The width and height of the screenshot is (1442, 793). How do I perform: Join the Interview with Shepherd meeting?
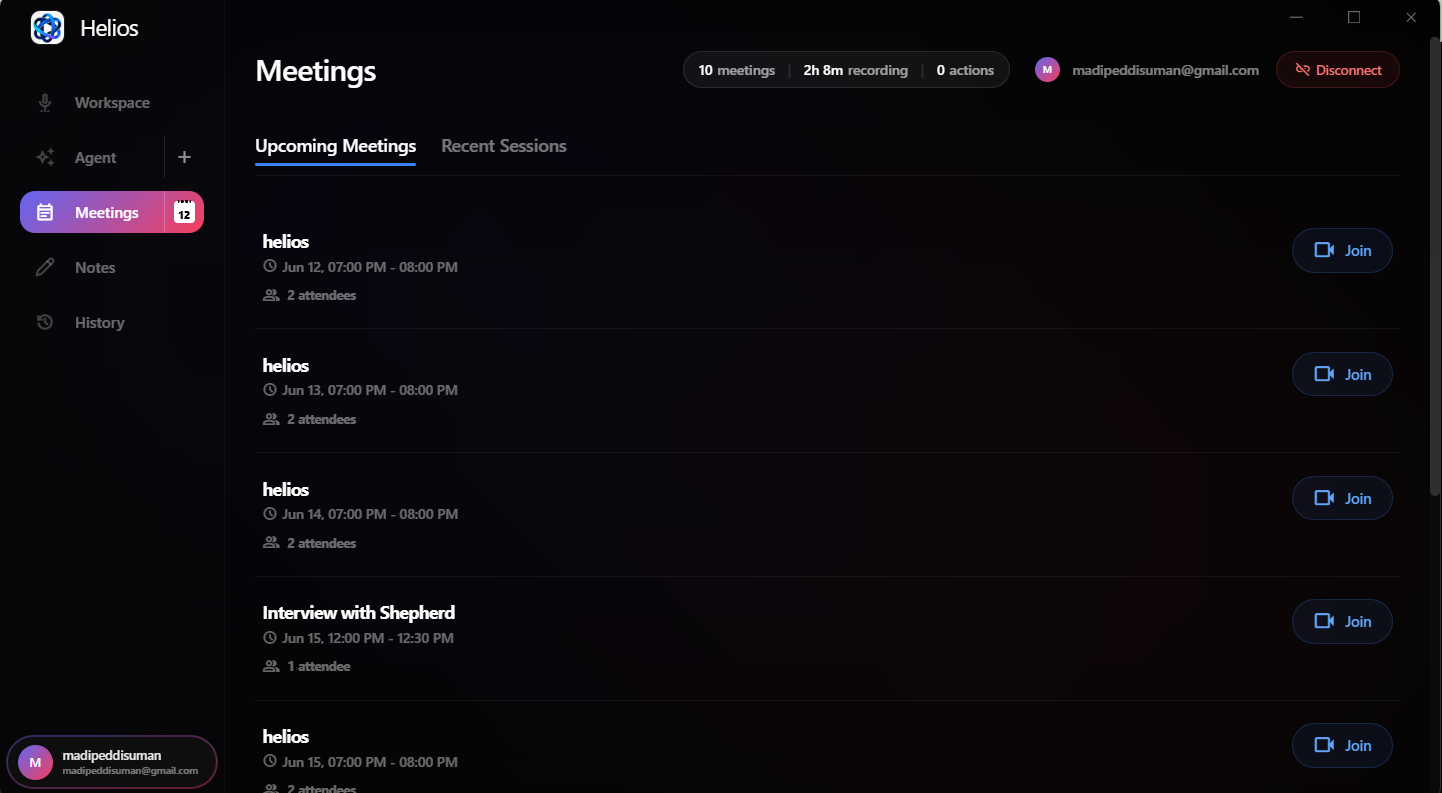point(1342,622)
